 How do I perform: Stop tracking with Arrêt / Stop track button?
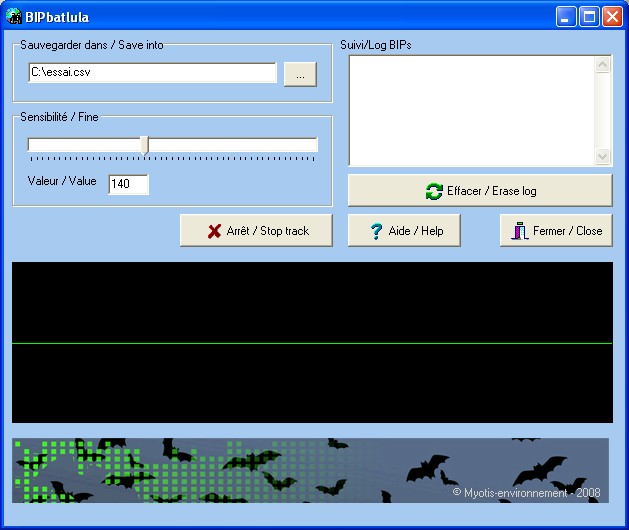(256, 230)
